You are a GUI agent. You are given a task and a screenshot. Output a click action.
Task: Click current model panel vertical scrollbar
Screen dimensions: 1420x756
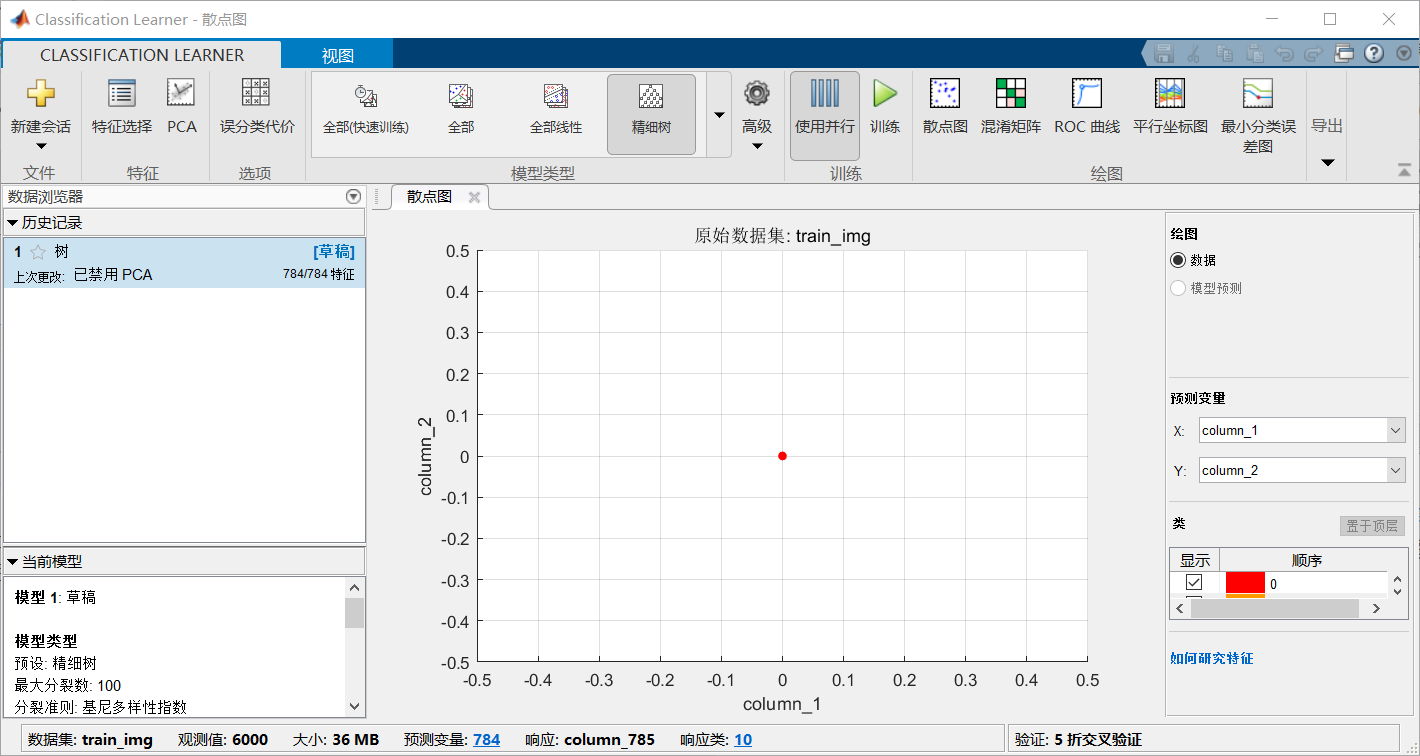pyautogui.click(x=355, y=613)
